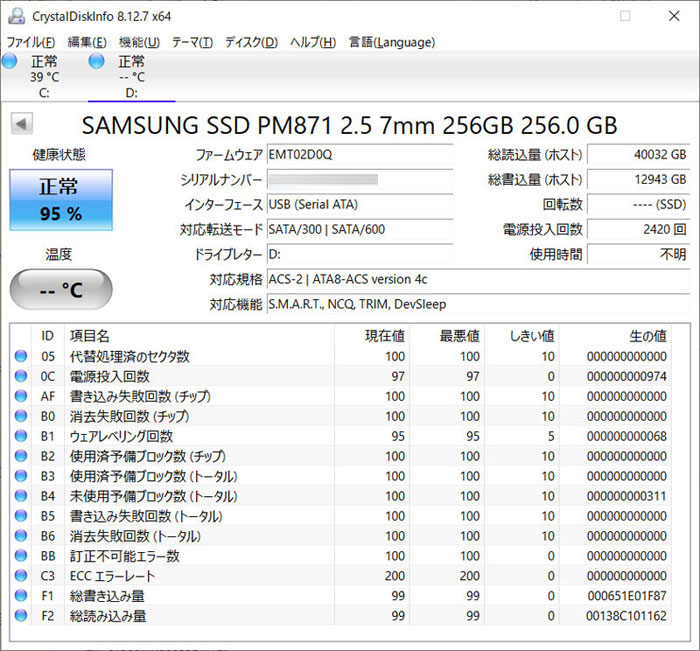700x651 pixels.
Task: Click transfer mode field SATA/300 | SATA/600
Action: 360,230
